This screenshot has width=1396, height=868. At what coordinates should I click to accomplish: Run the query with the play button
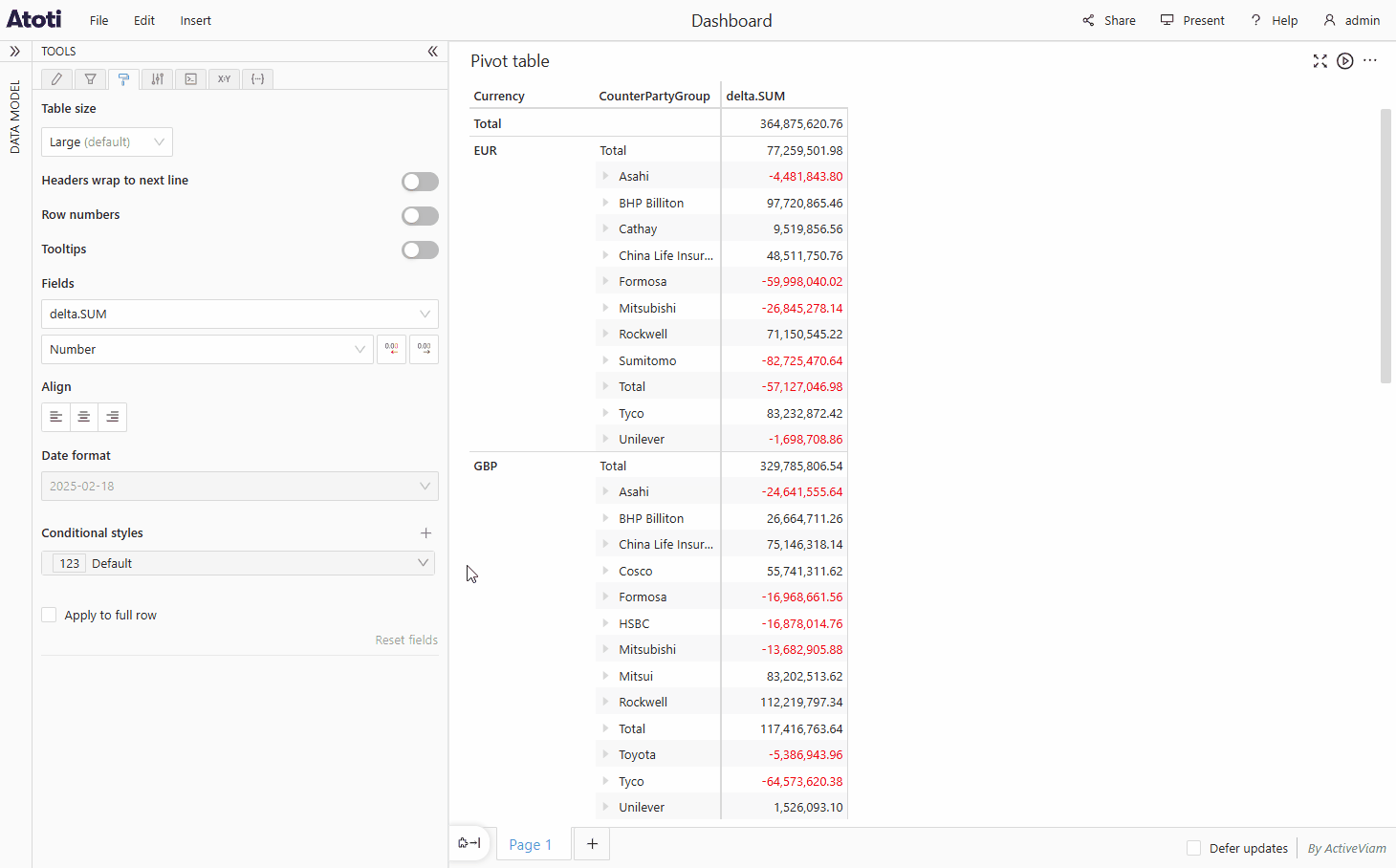coord(1345,60)
